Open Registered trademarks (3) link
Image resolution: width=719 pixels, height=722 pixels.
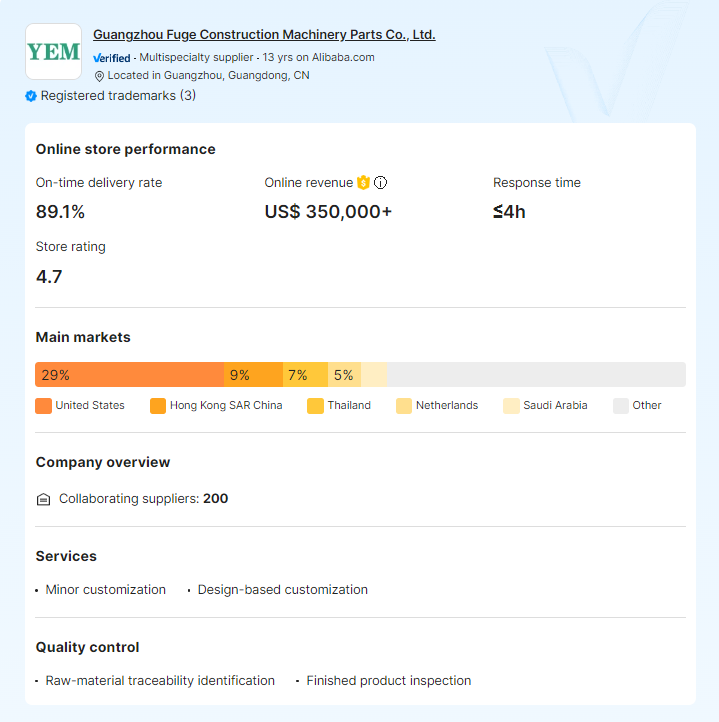click(x=118, y=96)
